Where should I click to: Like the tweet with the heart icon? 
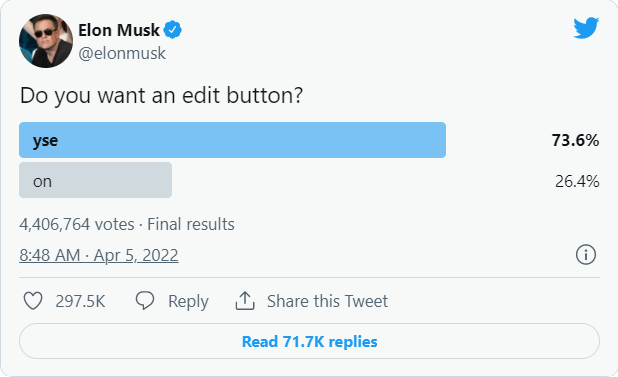click(x=33, y=301)
